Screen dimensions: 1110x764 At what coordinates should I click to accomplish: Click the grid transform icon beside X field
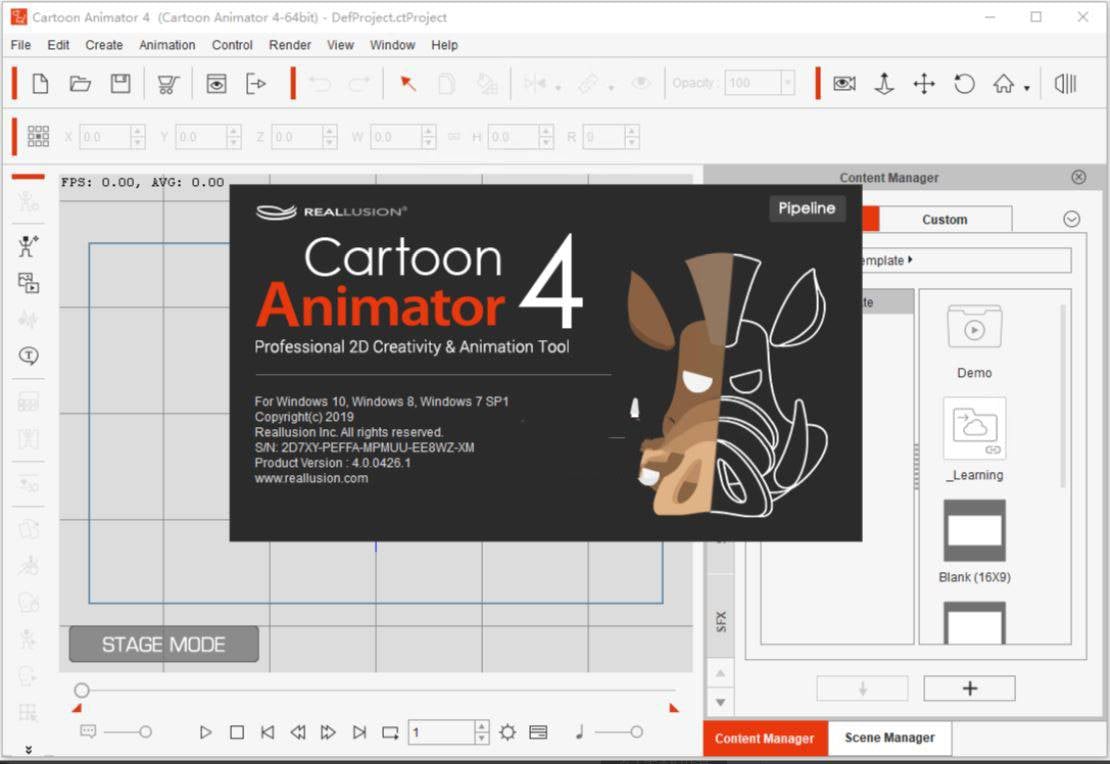38,136
